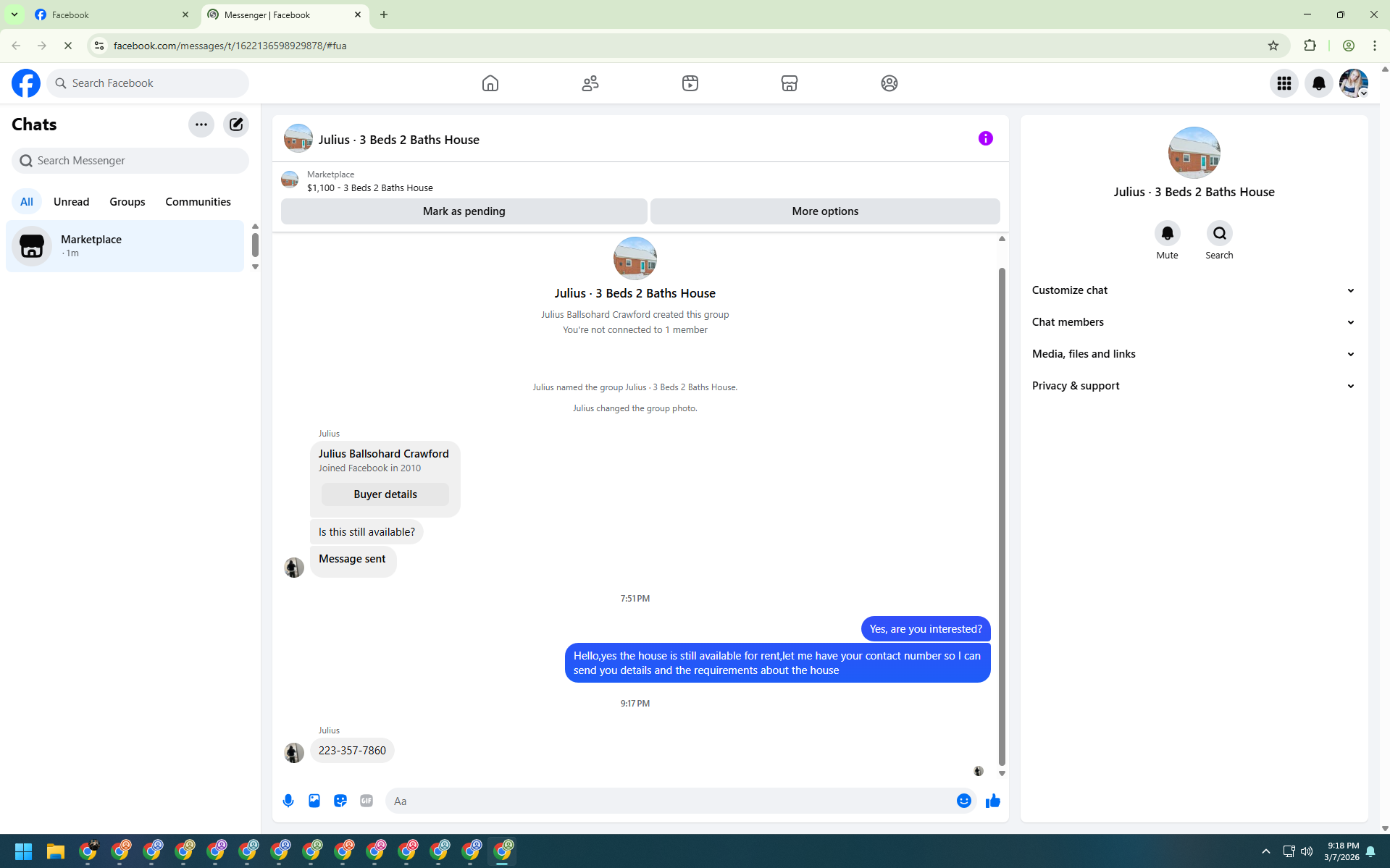Open File Explorer from the taskbar
This screenshot has height=868, width=1390.
point(56,851)
